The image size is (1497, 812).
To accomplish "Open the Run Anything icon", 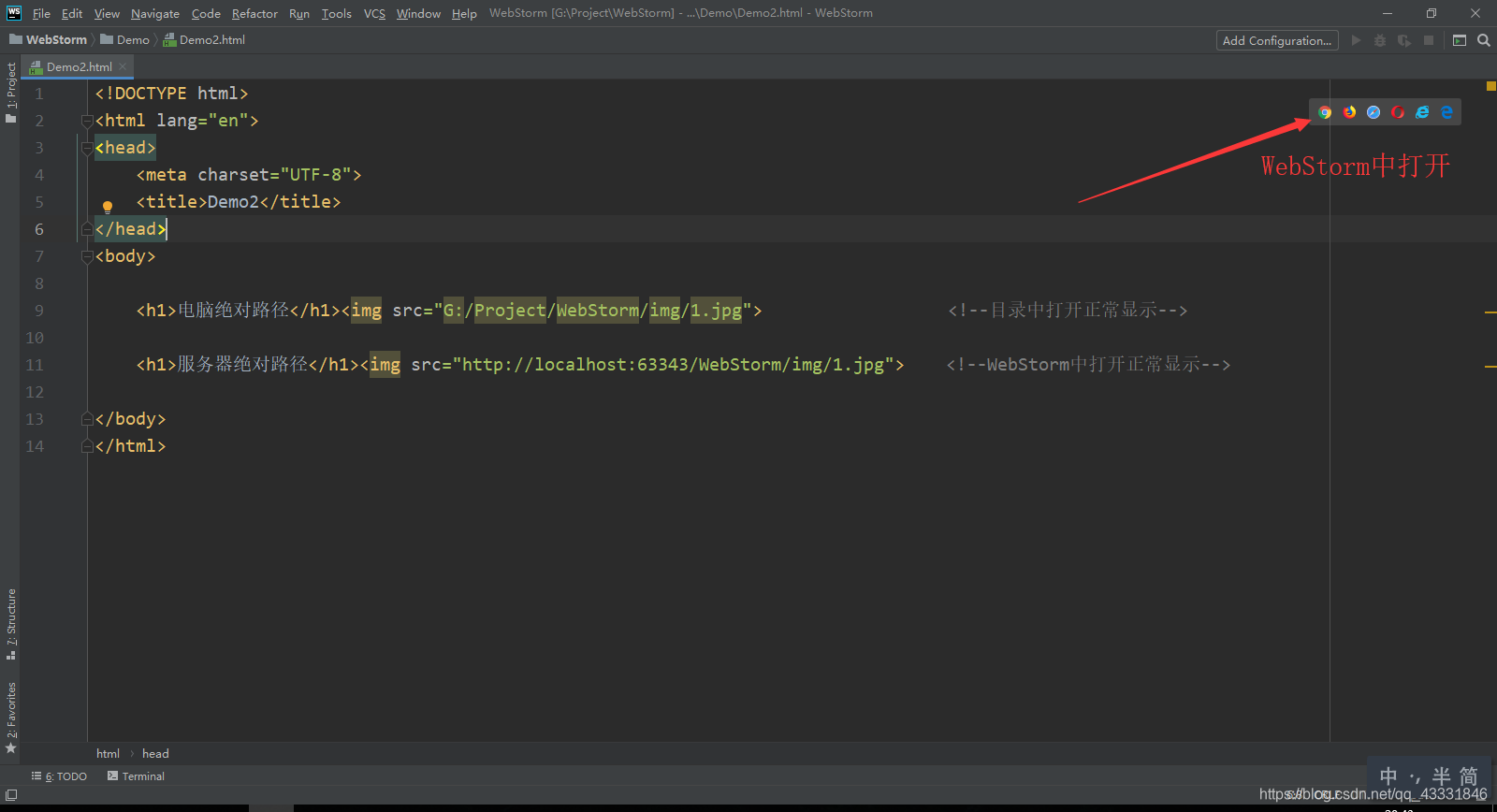I will pyautogui.click(x=1460, y=40).
